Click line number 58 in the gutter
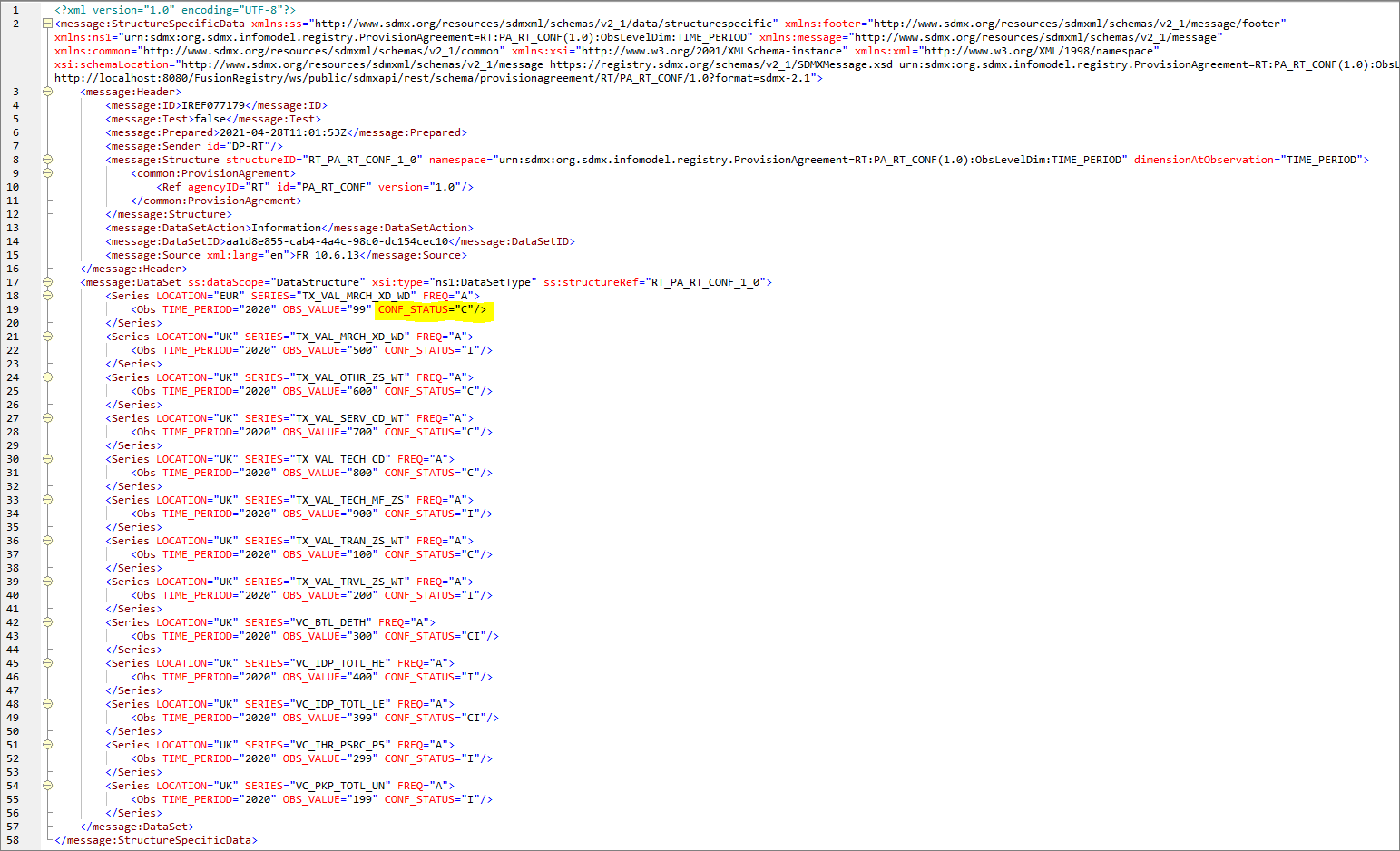The image size is (1400, 851). (15, 840)
